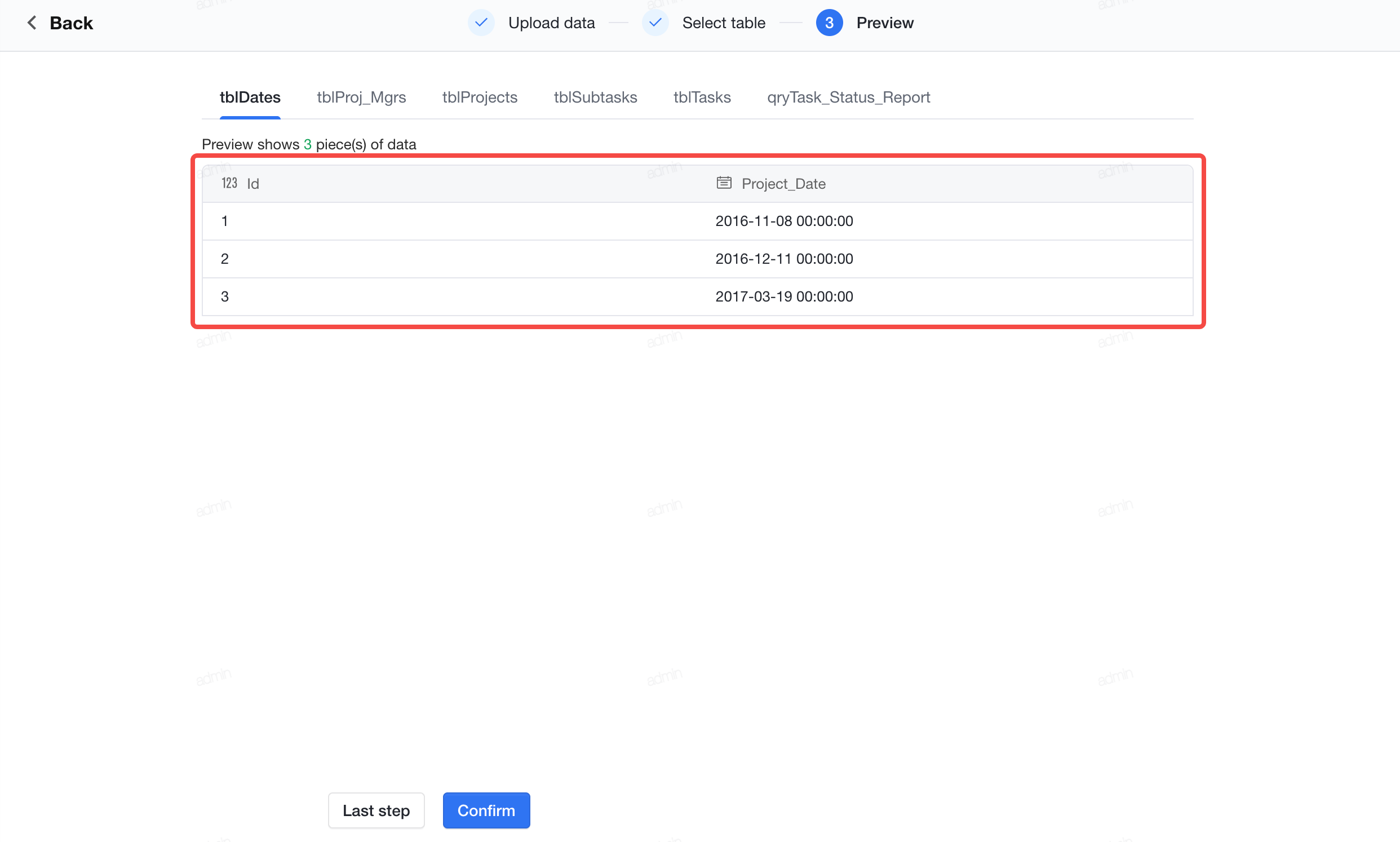Select the tblSubtasks tab
The height and width of the screenshot is (842, 1400).
coord(596,98)
